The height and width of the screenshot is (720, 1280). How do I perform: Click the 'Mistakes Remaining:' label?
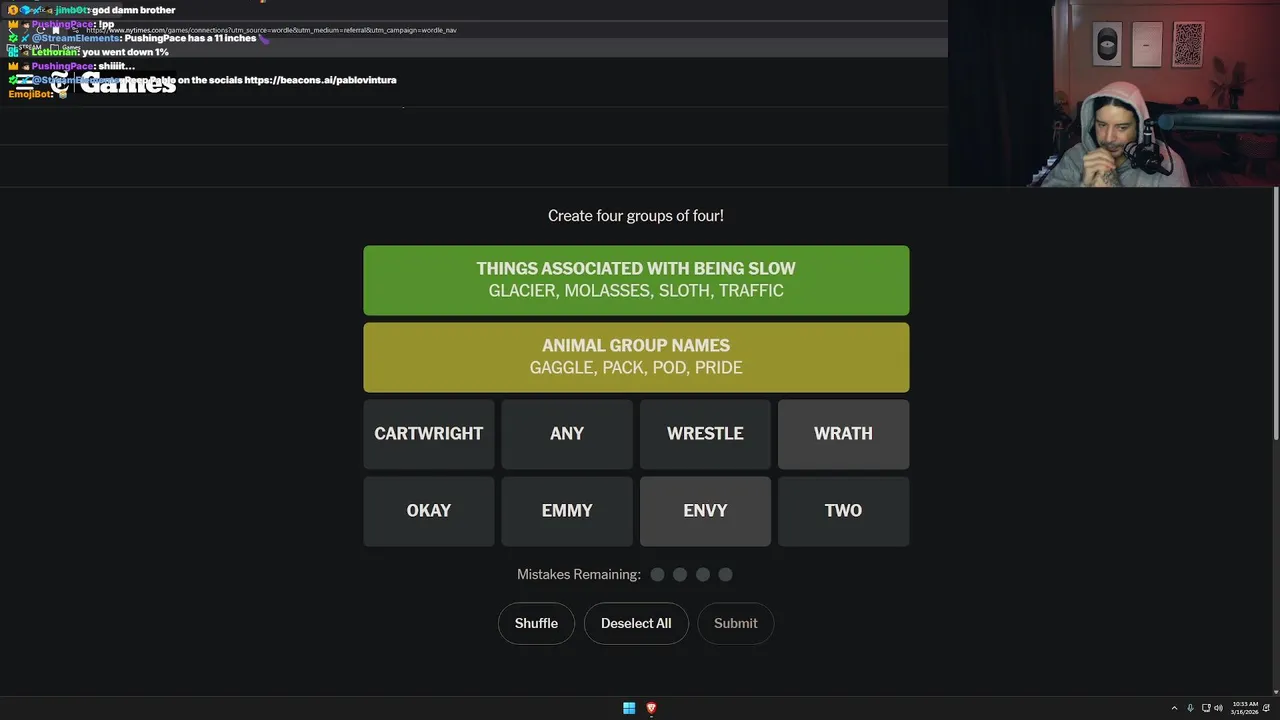579,574
